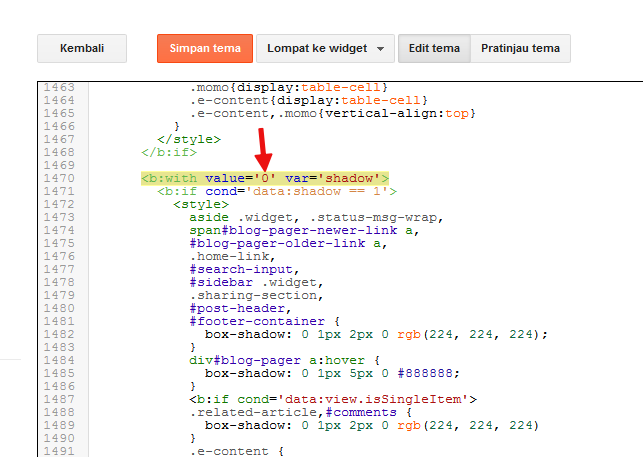This screenshot has width=643, height=457.
Task: Click the #sidebar .widget, line
Action: pyautogui.click(x=256, y=282)
